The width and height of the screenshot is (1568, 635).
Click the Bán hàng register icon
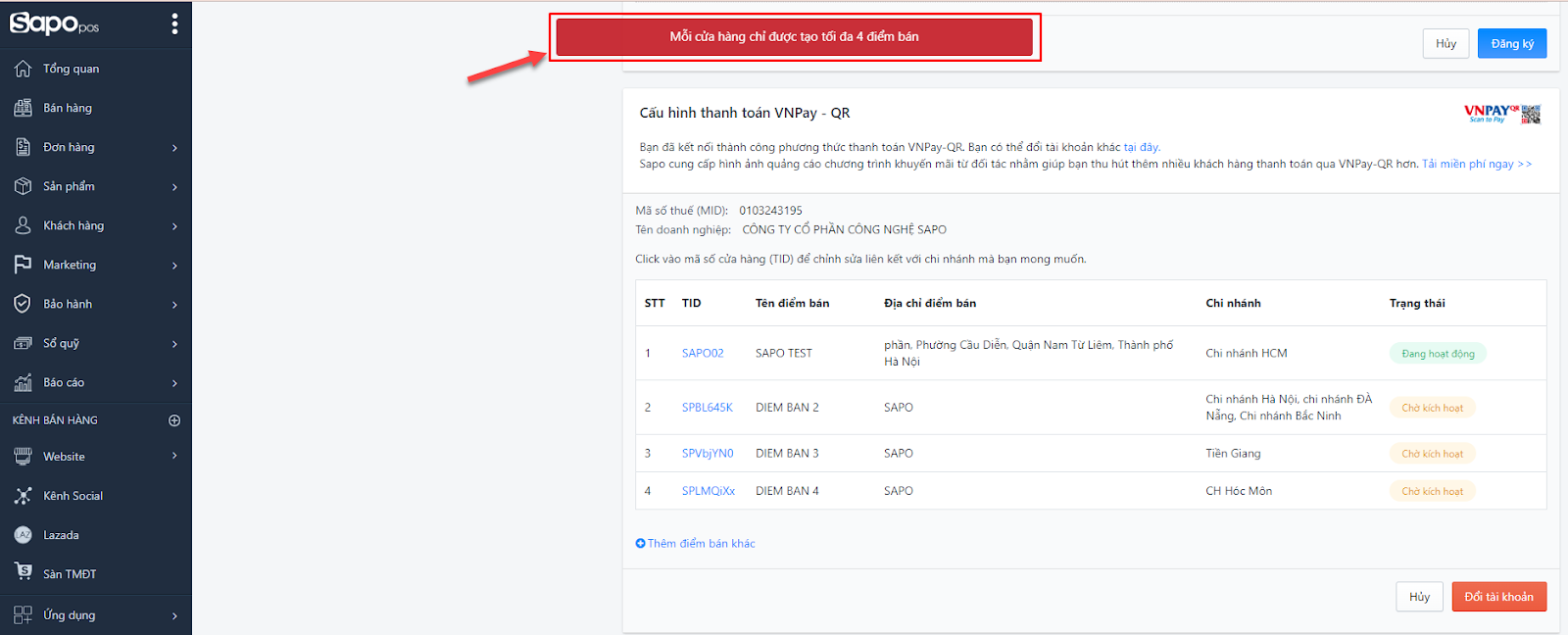coord(23,108)
